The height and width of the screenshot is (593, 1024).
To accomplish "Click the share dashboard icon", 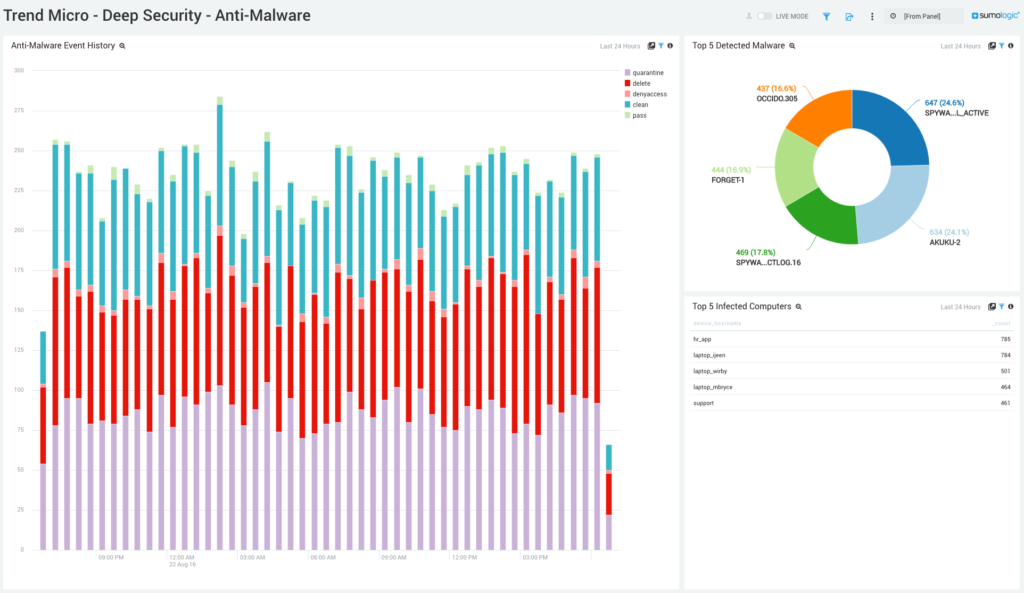I will point(849,16).
